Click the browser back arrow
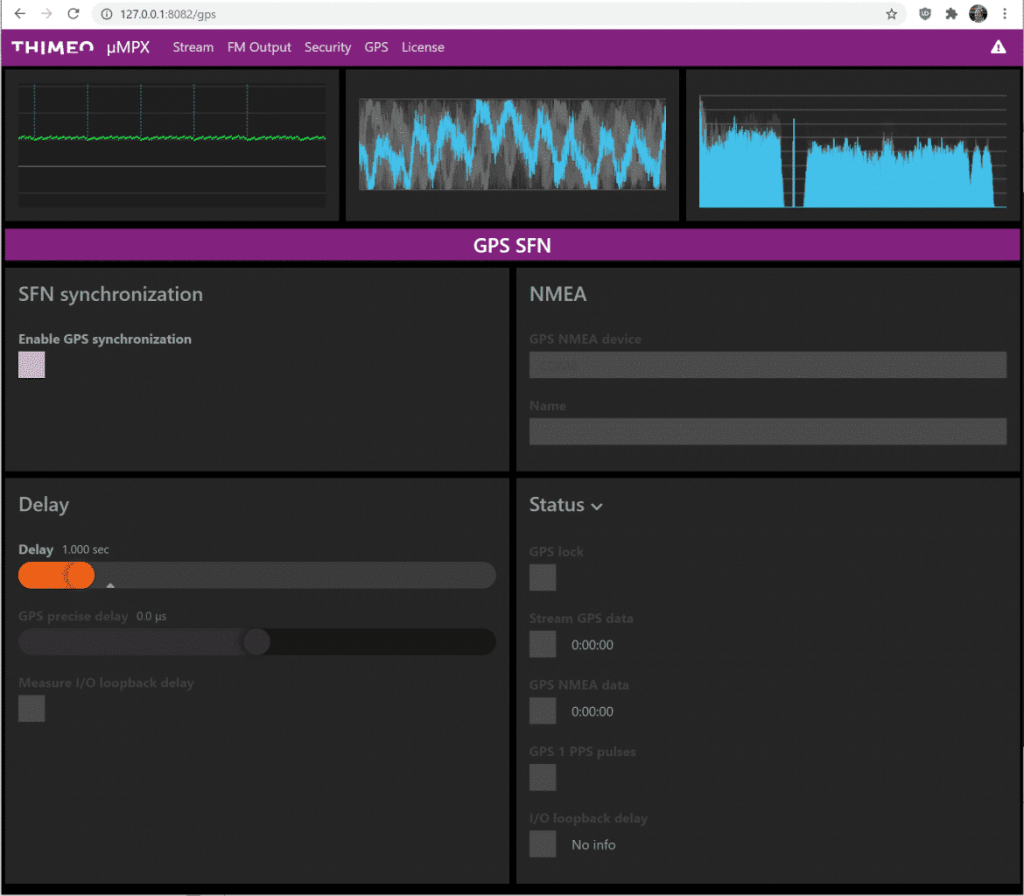Image resolution: width=1024 pixels, height=896 pixels. pos(18,14)
